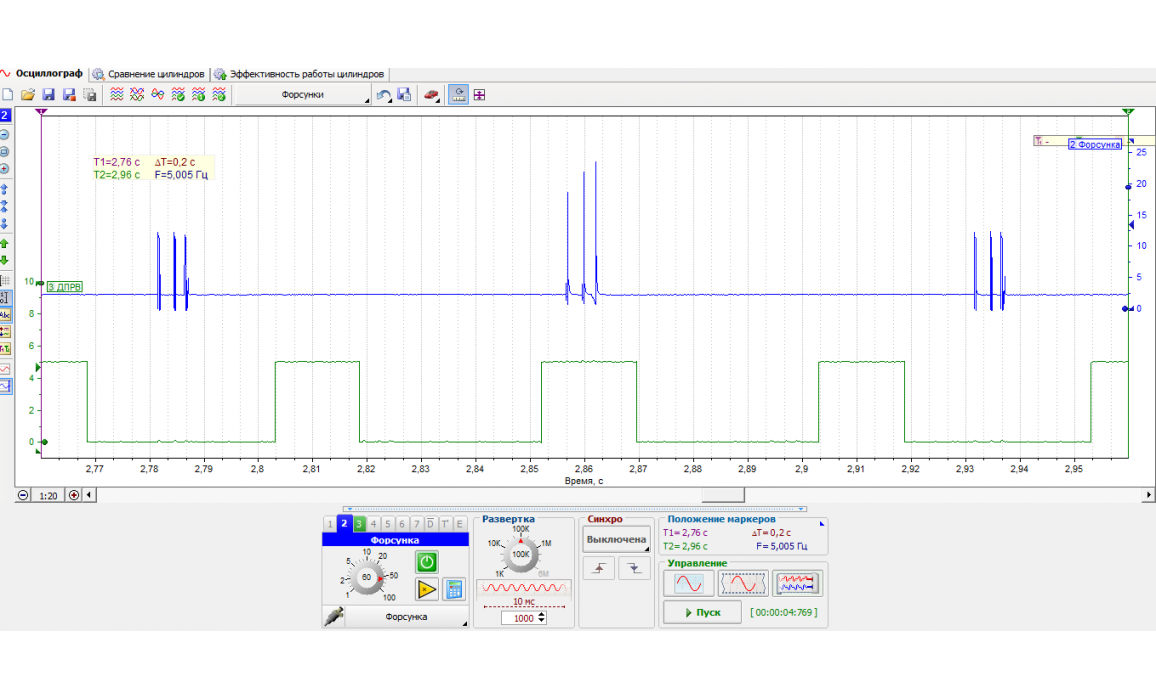Click the yellow amplifier triangle icon
Screen dimensions: 1156x700
coord(427,589)
